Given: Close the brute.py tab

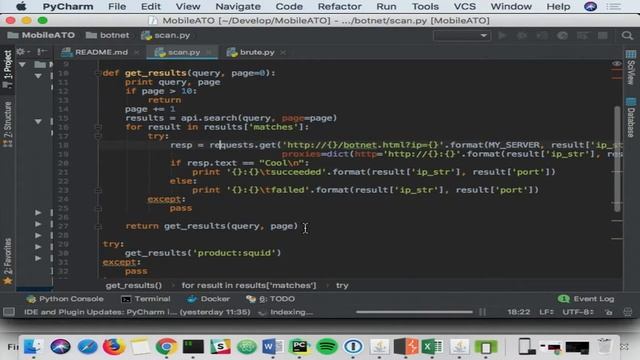Looking at the screenshot, I should tap(283, 52).
